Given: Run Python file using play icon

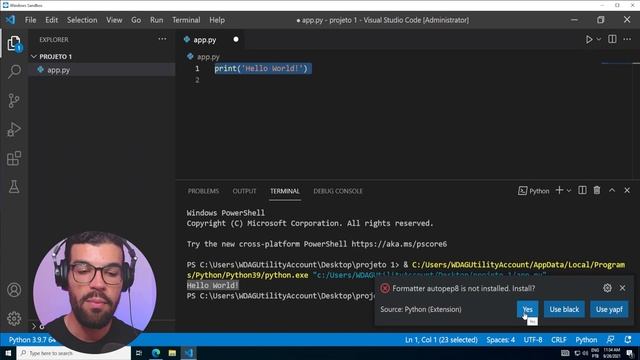Looking at the screenshot, I should (x=589, y=39).
